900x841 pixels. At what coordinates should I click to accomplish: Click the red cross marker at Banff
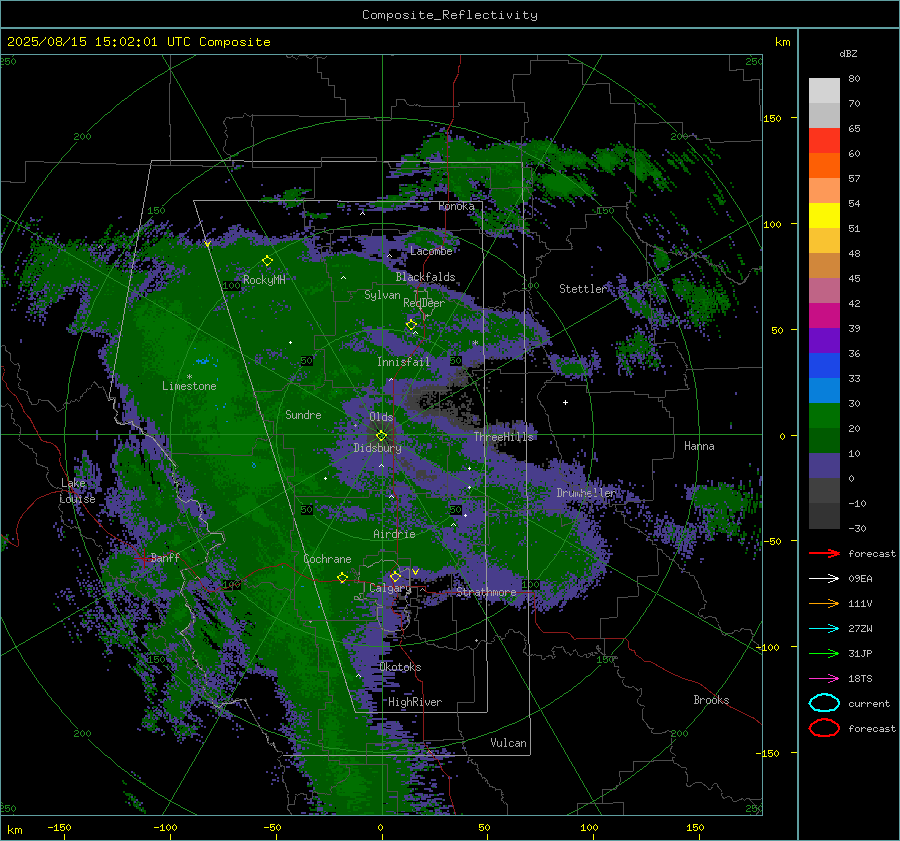click(x=143, y=558)
